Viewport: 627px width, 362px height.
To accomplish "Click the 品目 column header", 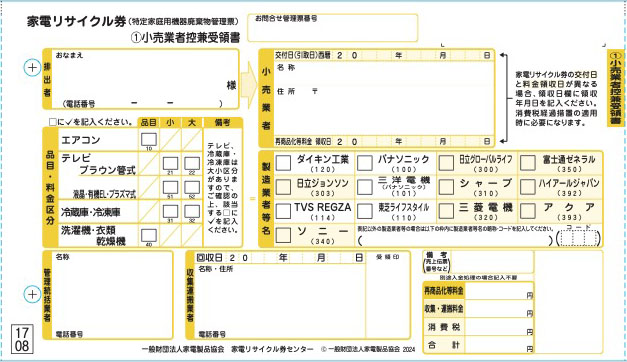I will point(148,122).
